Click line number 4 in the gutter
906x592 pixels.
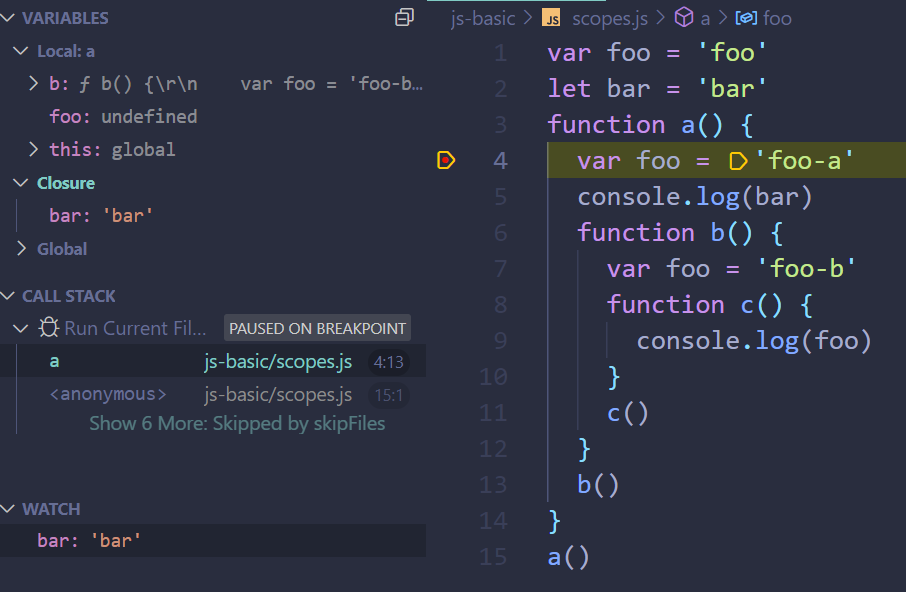[500, 161]
